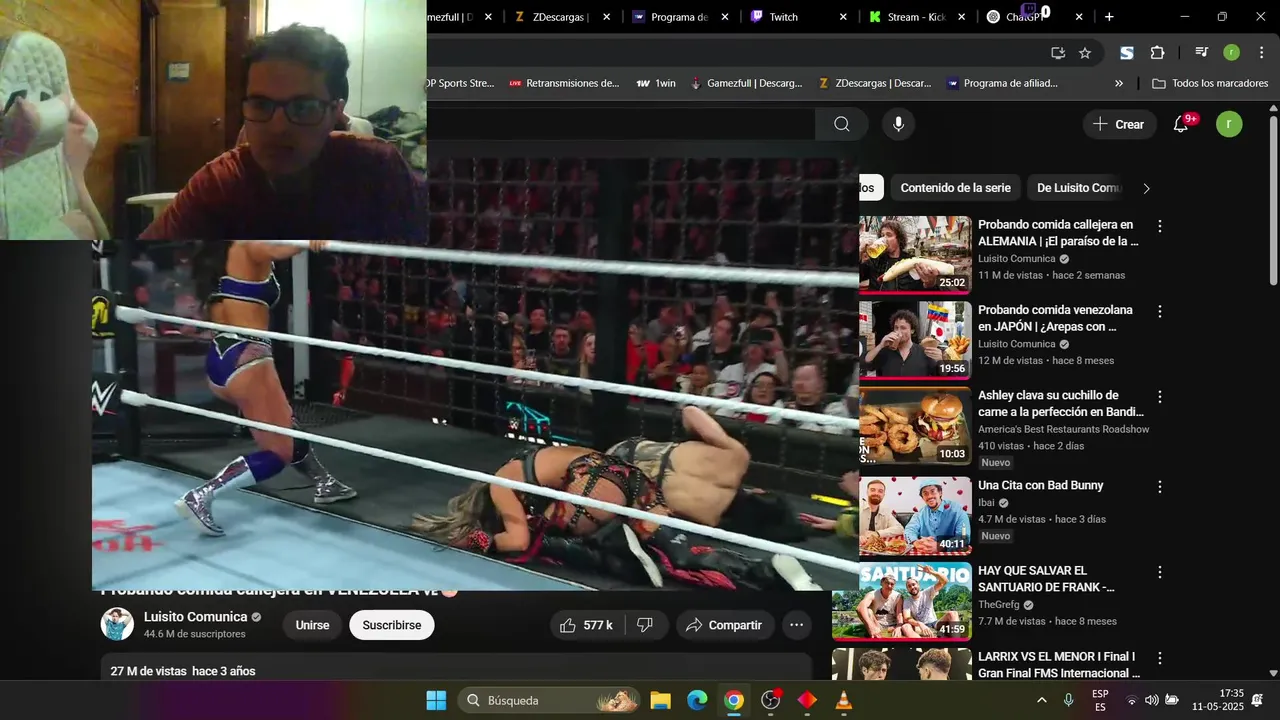Open options for ALEMANIA video suggestion
Viewport: 1280px width, 720px height.
coord(1160,227)
